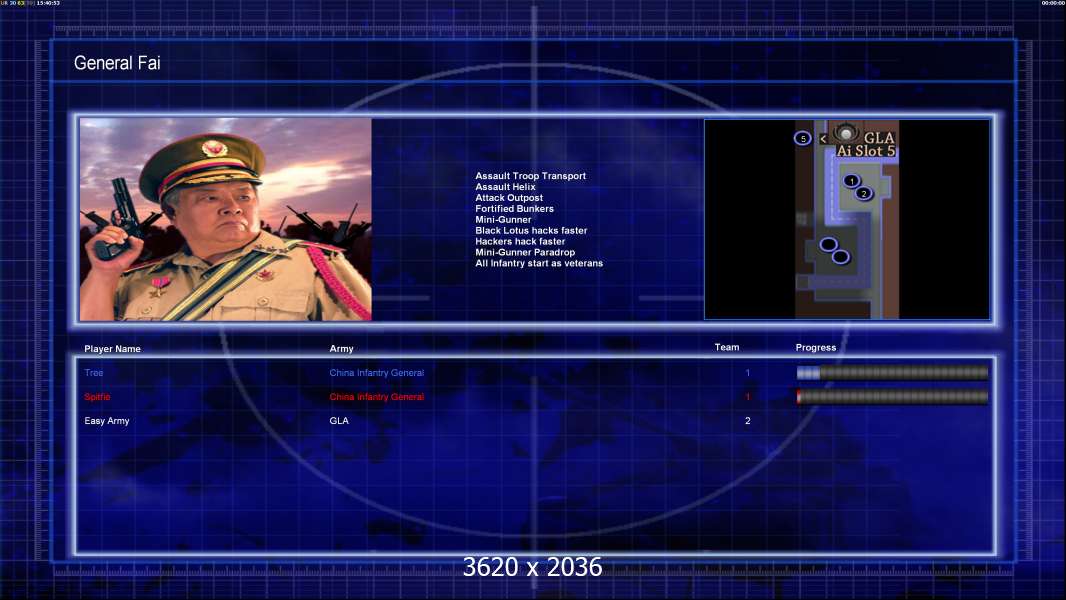Click "All Infantry start as veterans" line
Screen dimensions: 1066x600
coord(539,263)
